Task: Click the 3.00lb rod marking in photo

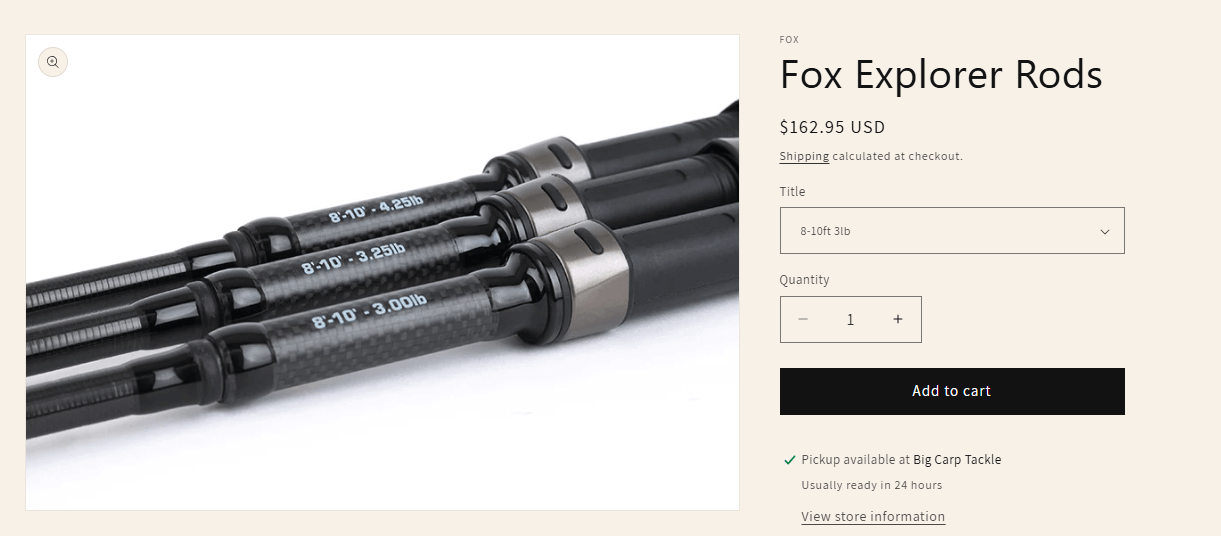Action: 369,310
